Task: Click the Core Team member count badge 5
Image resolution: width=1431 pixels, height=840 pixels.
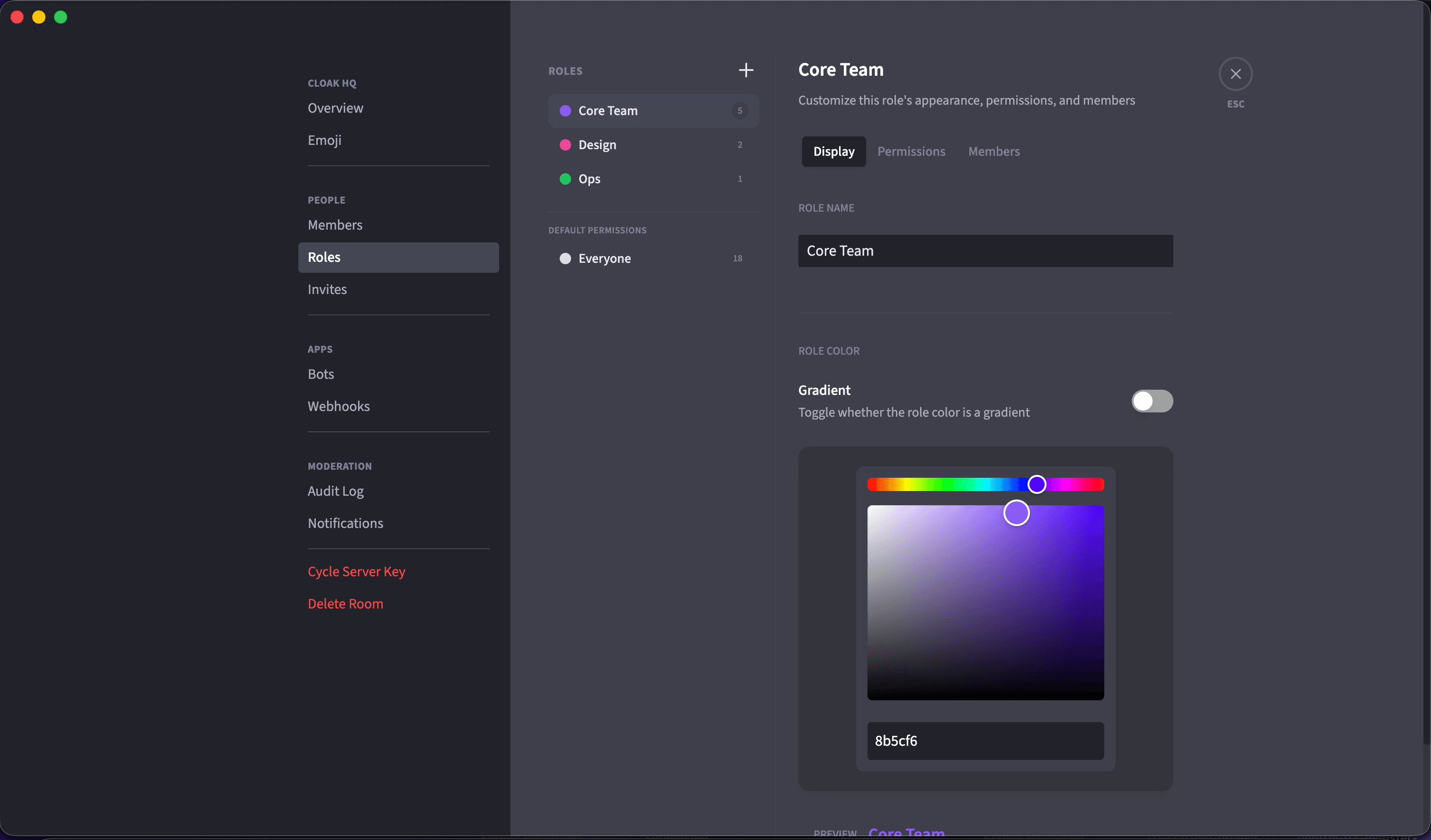Action: [x=739, y=111]
